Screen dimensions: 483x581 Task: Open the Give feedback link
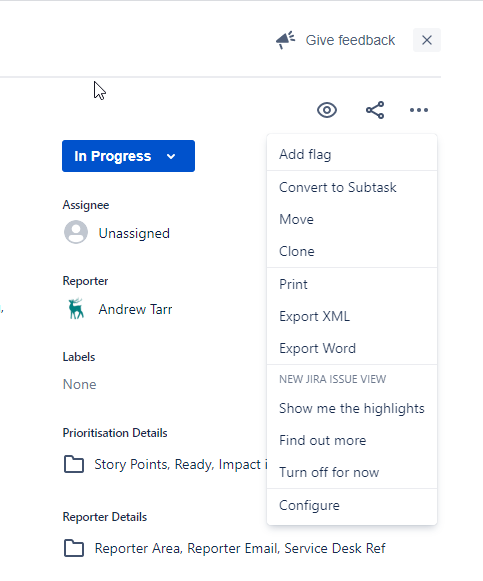pyautogui.click(x=350, y=40)
